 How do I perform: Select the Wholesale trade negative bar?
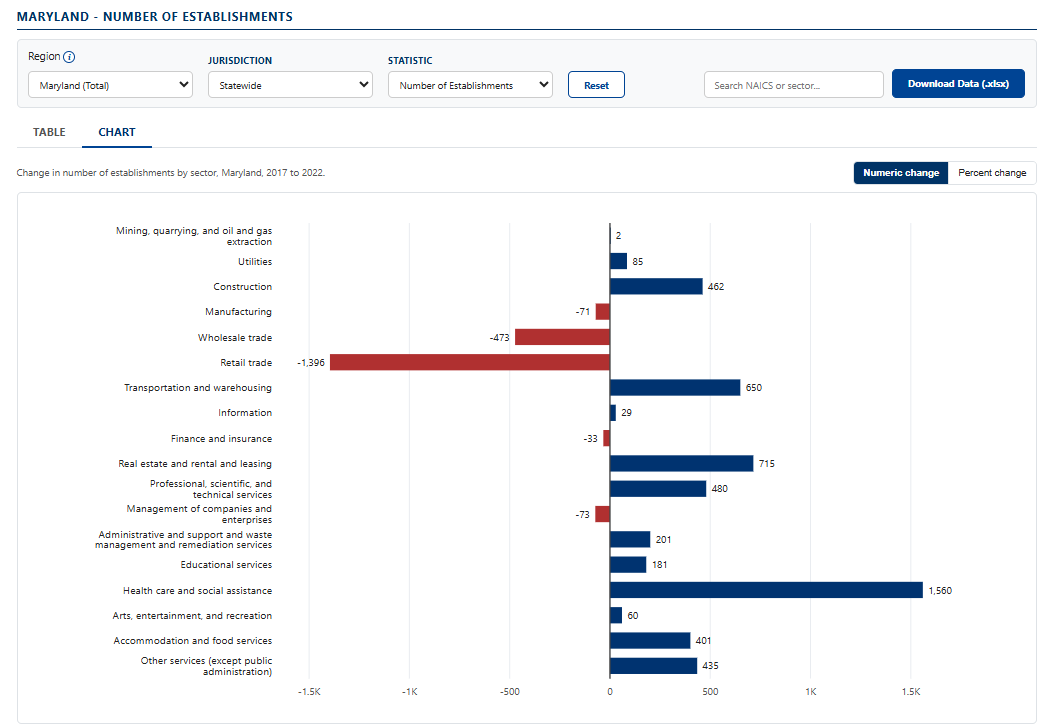[563, 337]
